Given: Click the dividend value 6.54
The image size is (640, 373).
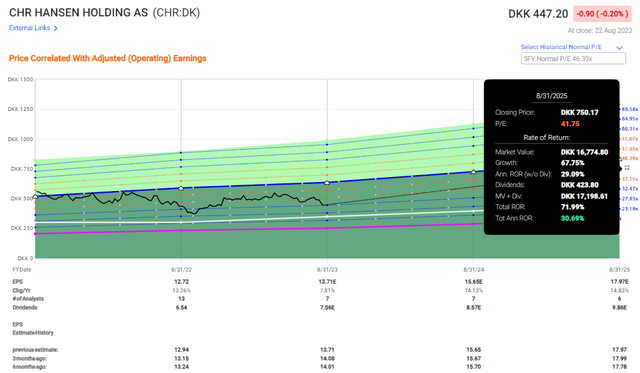Looking at the screenshot, I should click(181, 307).
